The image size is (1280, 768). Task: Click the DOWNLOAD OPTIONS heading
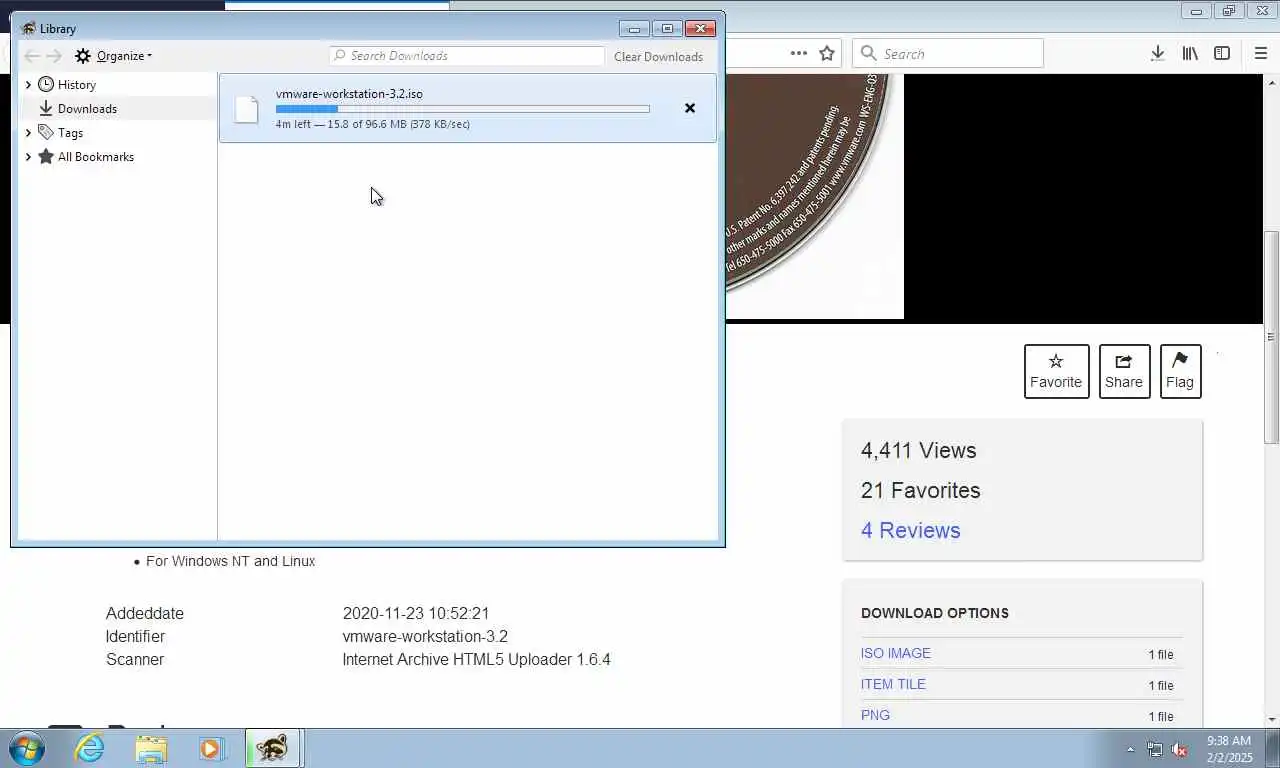coord(934,613)
